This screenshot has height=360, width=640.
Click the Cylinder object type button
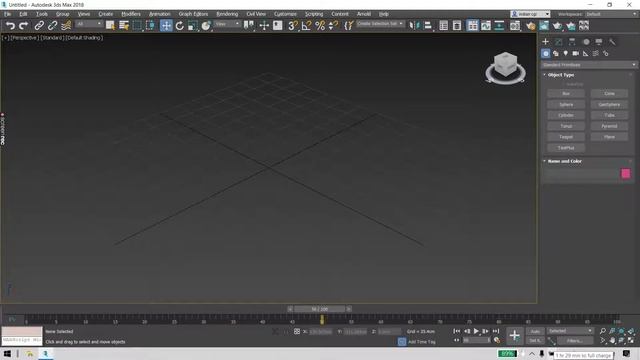pyautogui.click(x=566, y=115)
